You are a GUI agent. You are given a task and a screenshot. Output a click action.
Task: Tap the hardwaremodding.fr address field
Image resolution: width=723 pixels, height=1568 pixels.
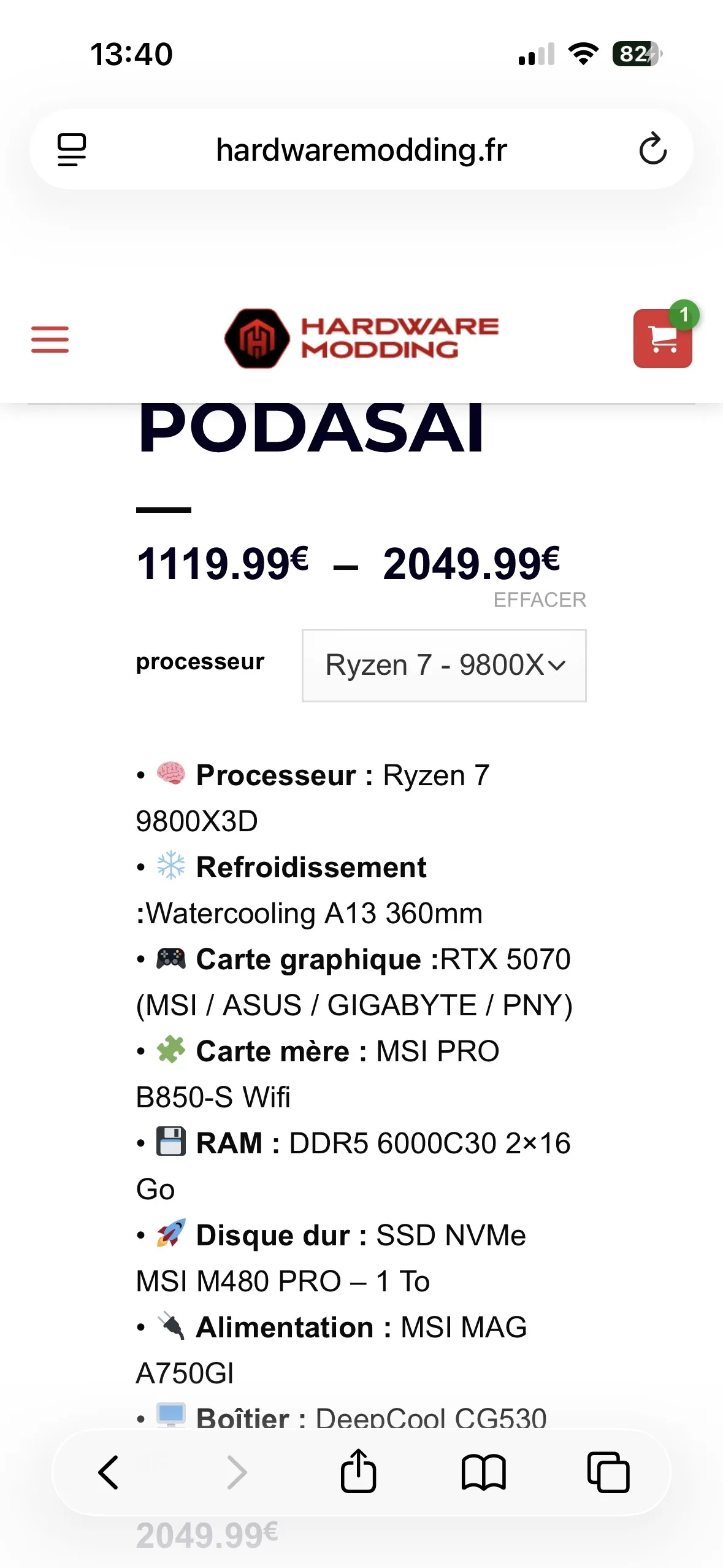(361, 150)
